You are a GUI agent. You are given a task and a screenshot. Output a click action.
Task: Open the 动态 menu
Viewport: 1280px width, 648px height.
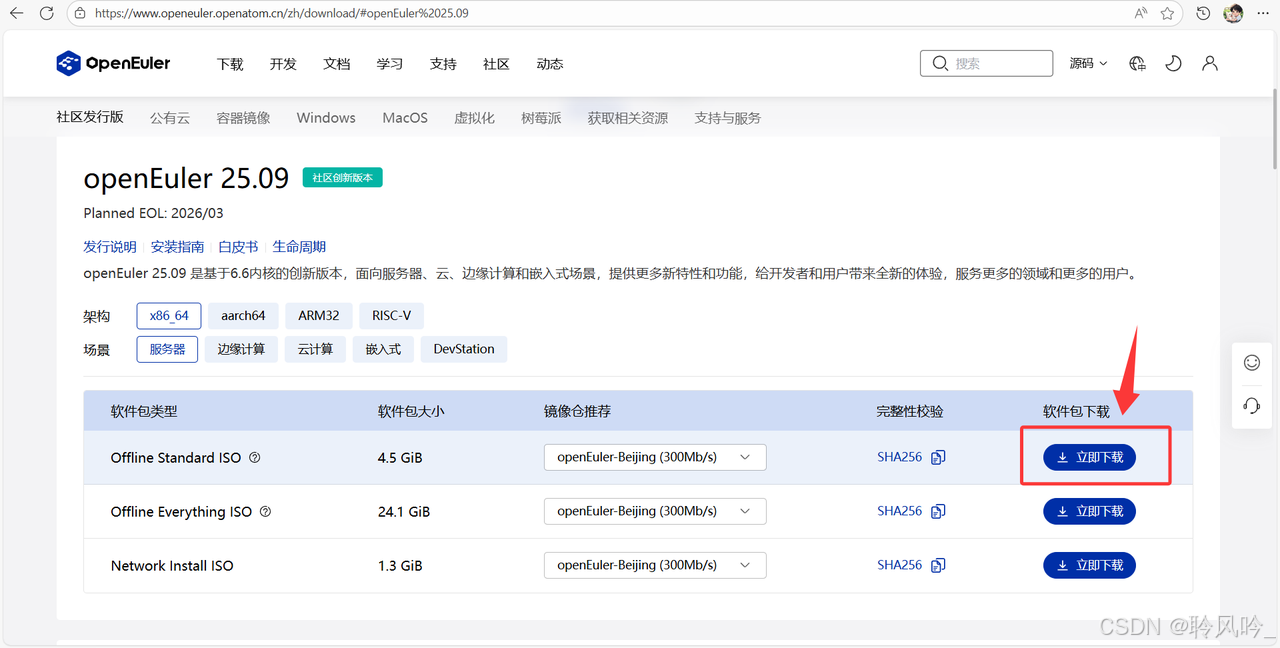[550, 64]
